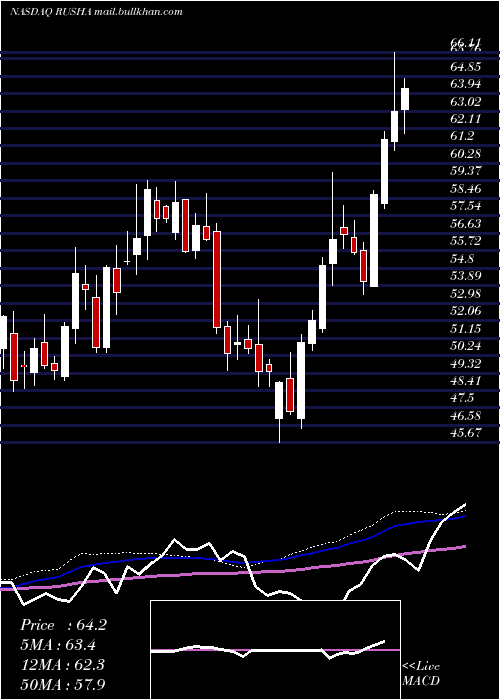Click the 64.85 price axis label
Screen dimensions: 500x700
[x=466, y=67]
